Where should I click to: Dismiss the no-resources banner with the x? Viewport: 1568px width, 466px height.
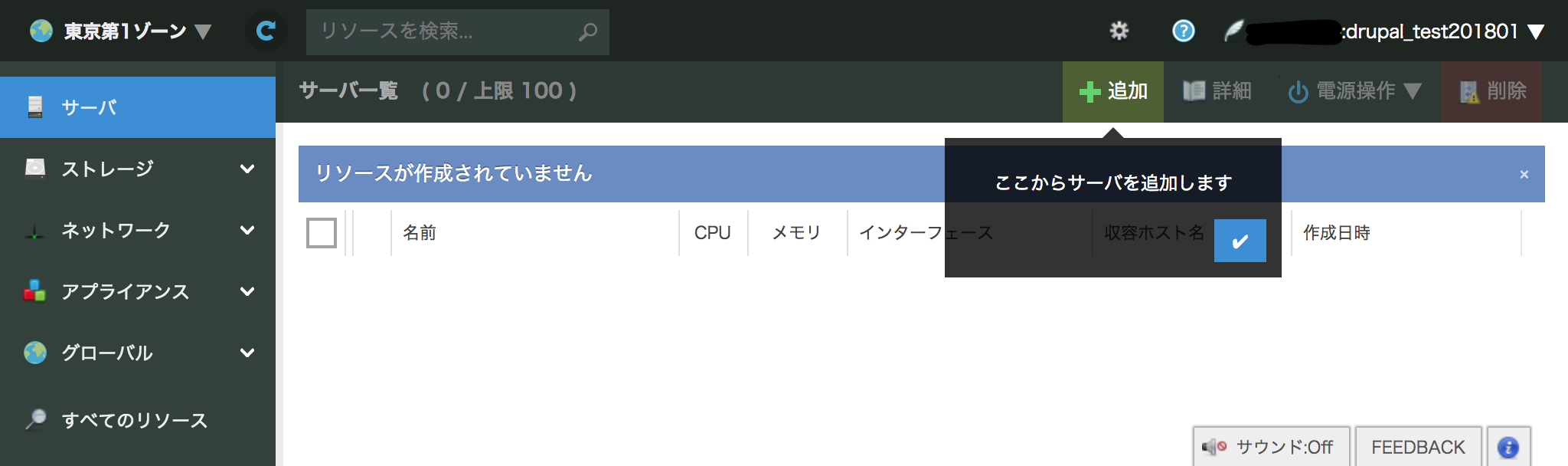[1524, 175]
